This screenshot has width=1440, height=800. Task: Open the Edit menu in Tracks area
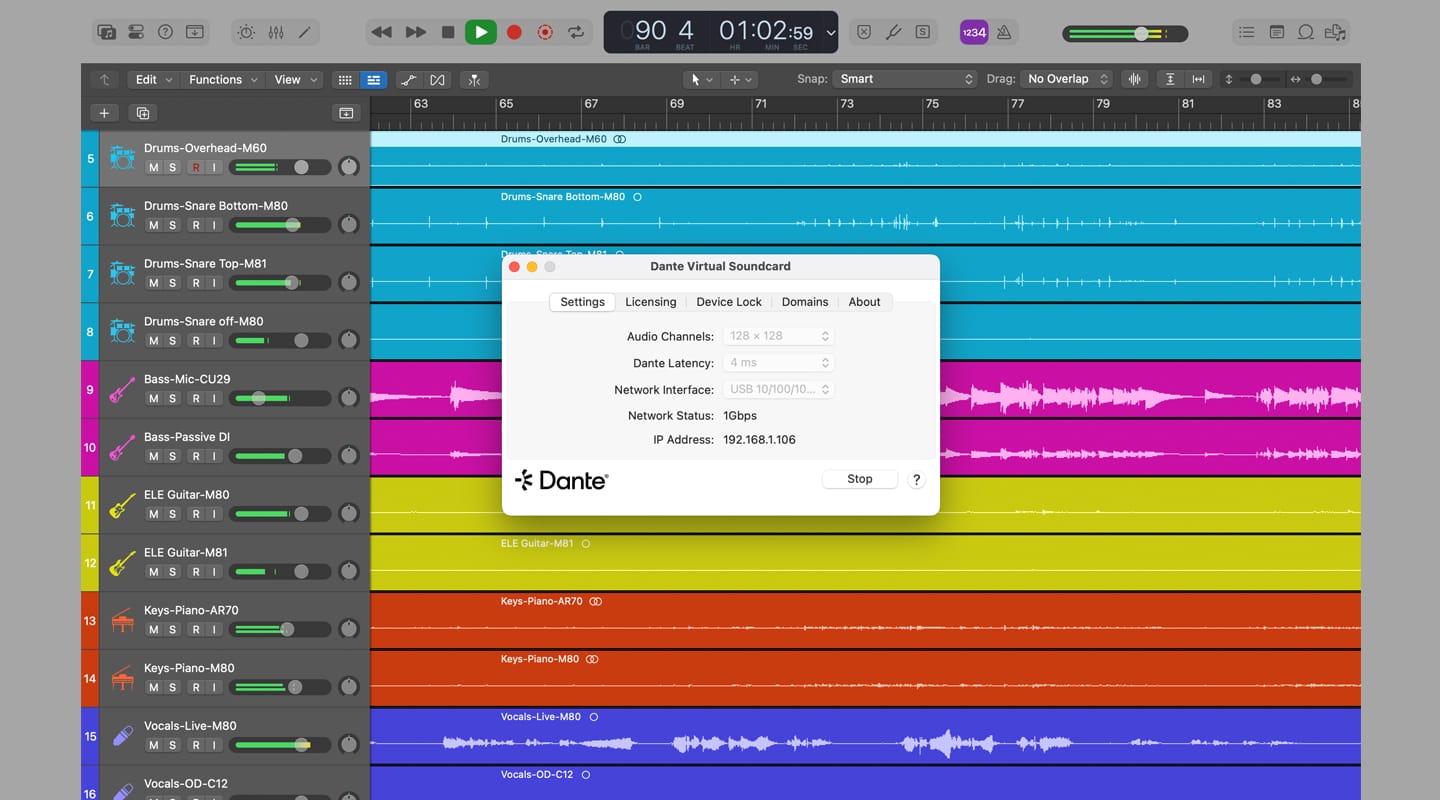click(x=154, y=79)
